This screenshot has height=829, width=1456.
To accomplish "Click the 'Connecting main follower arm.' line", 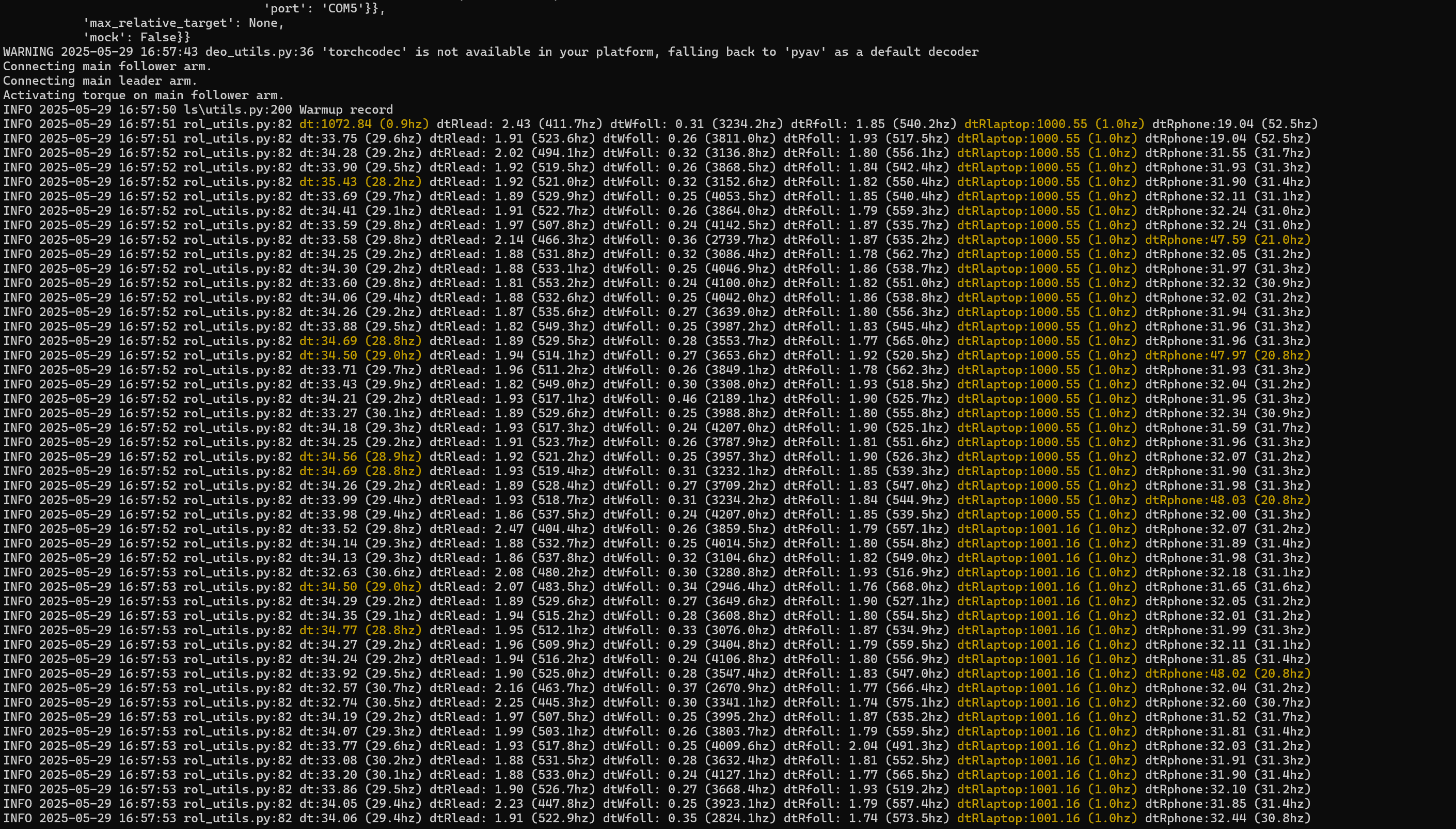I will coord(107,66).
